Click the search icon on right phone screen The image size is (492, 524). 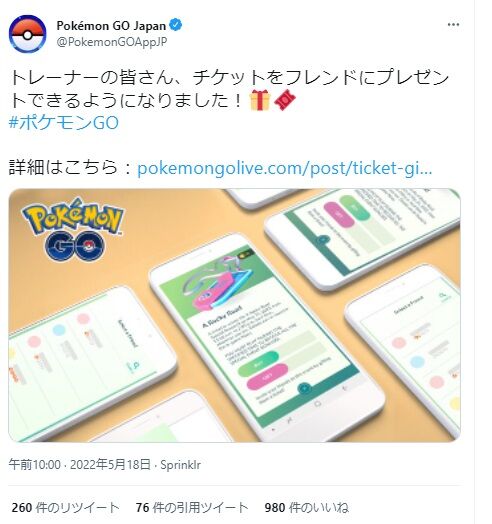coord(443,296)
